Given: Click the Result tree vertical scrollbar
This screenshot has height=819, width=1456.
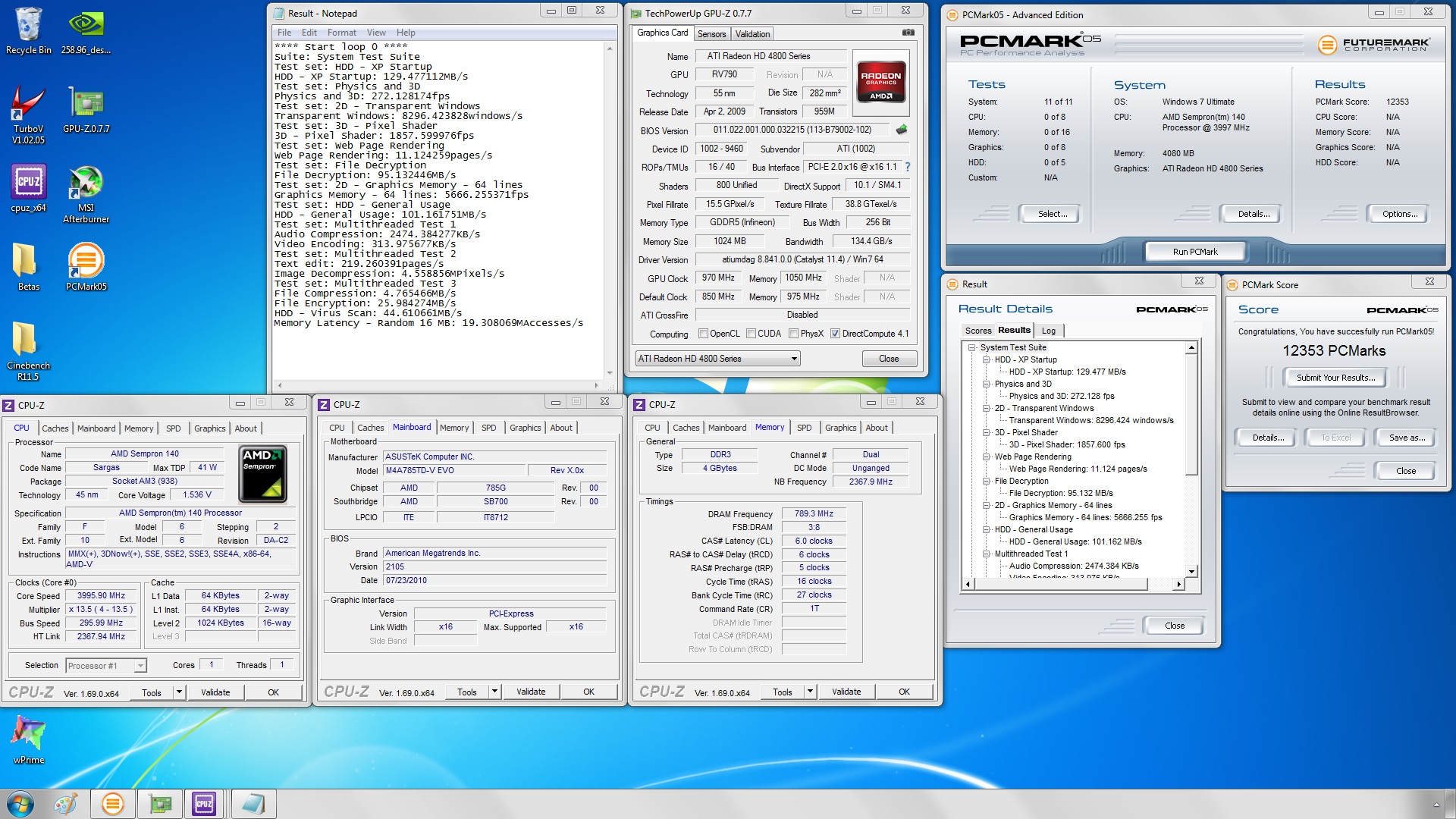Looking at the screenshot, I should click(x=1191, y=460).
